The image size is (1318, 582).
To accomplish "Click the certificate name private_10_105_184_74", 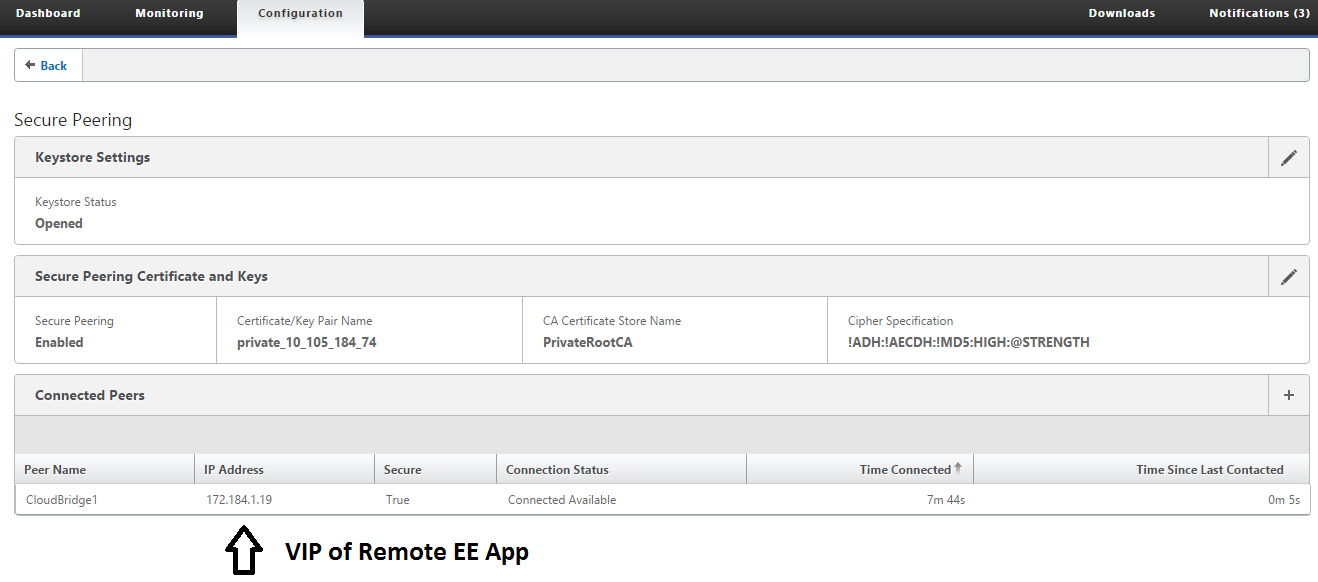I will 306,343.
